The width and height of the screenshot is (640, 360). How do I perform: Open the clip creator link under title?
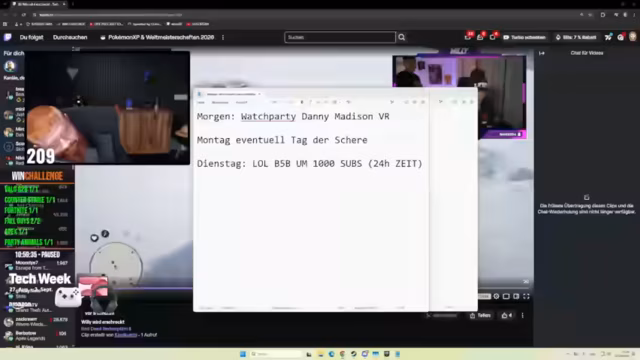pos(126,335)
